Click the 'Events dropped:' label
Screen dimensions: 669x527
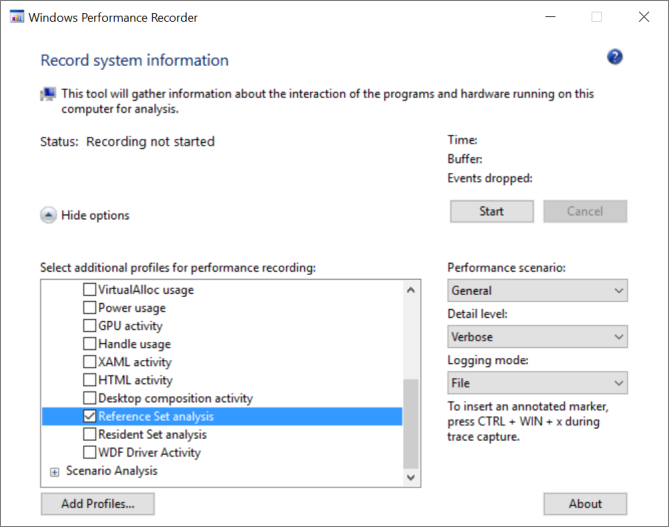coord(490,178)
